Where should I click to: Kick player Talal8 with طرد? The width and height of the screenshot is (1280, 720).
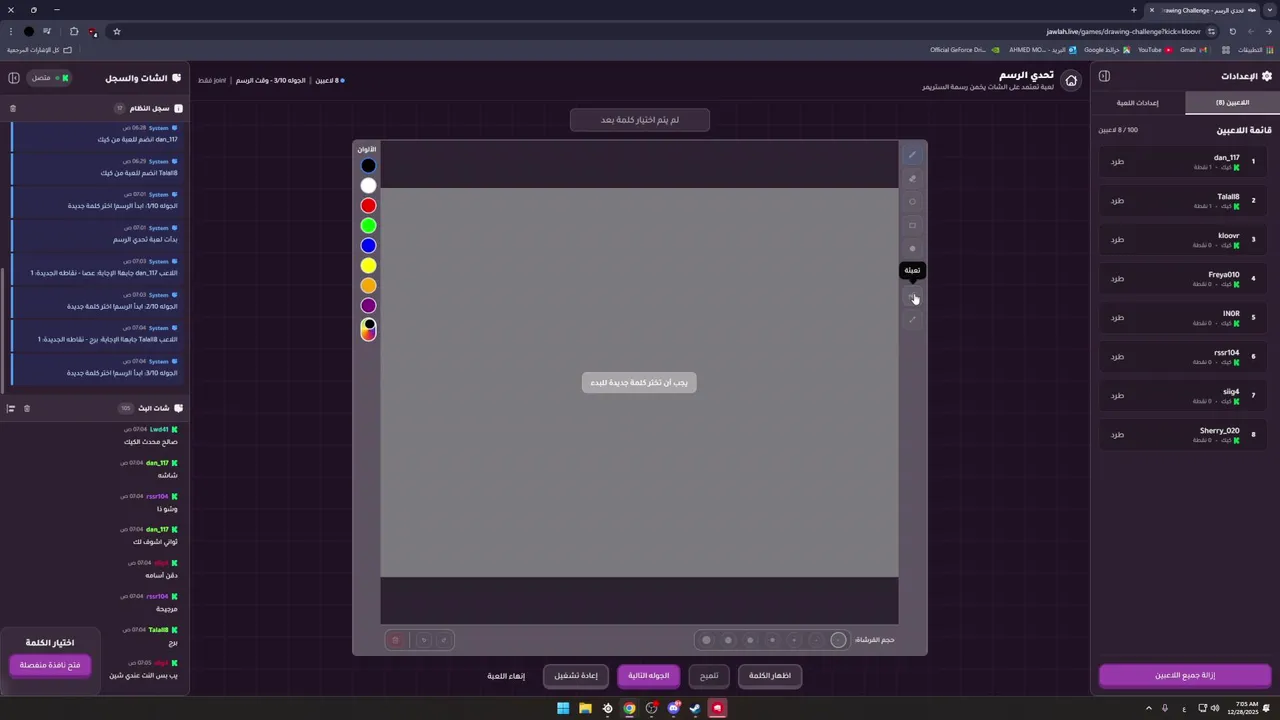tap(1117, 201)
